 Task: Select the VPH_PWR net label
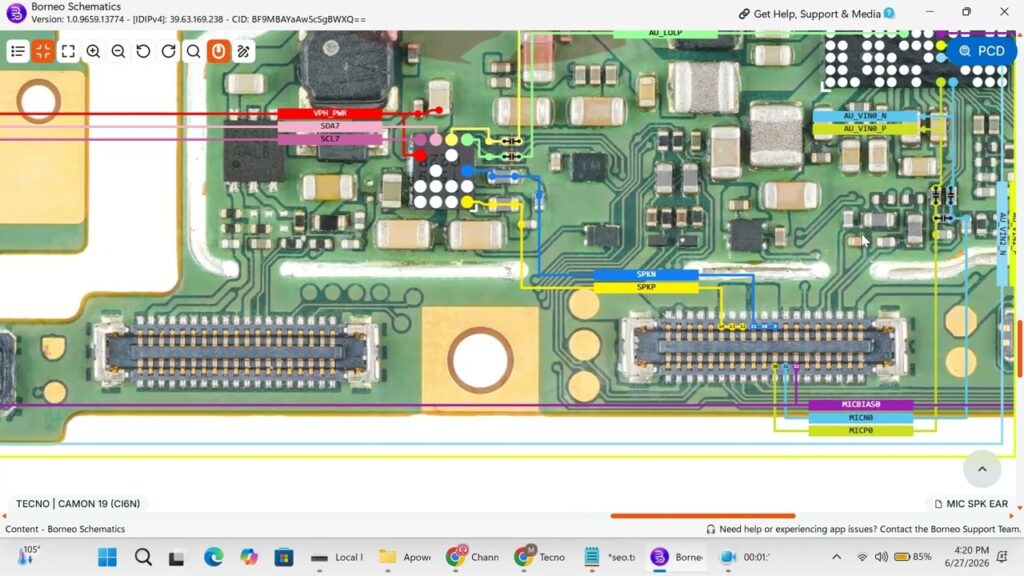(330, 113)
